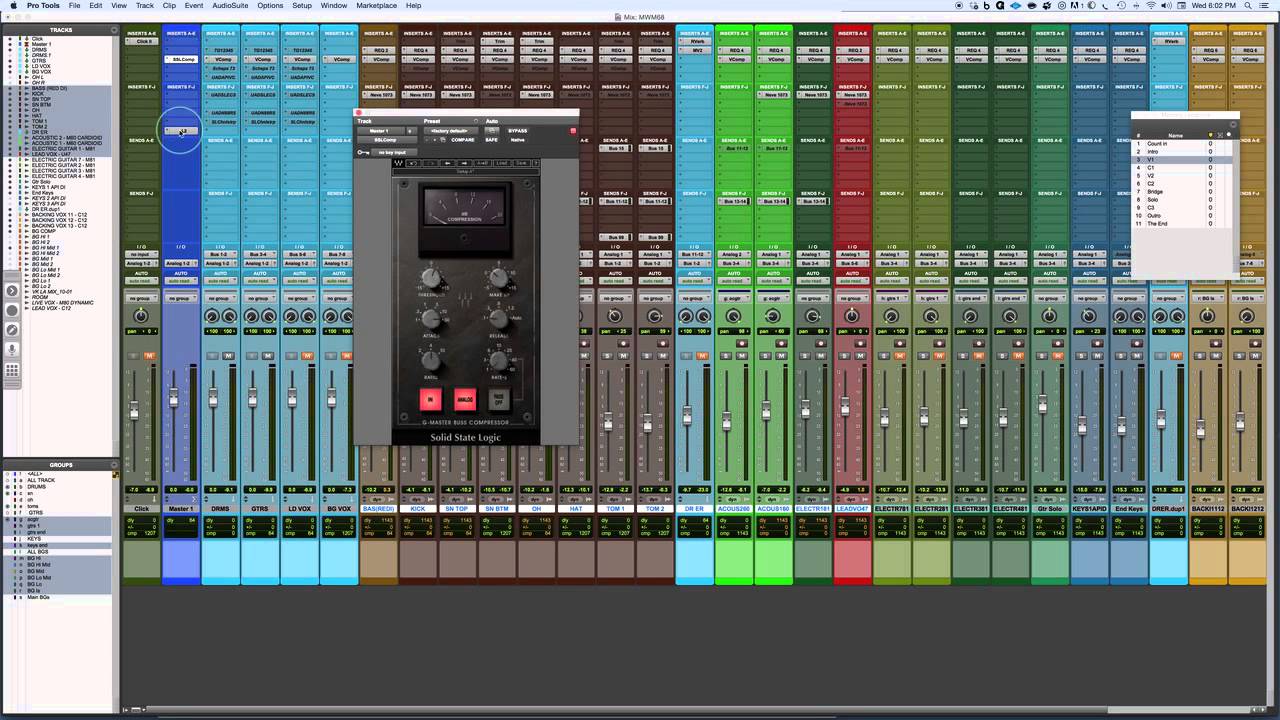Open the Click track no input selector
The height and width of the screenshot is (720, 1280).
(142, 254)
